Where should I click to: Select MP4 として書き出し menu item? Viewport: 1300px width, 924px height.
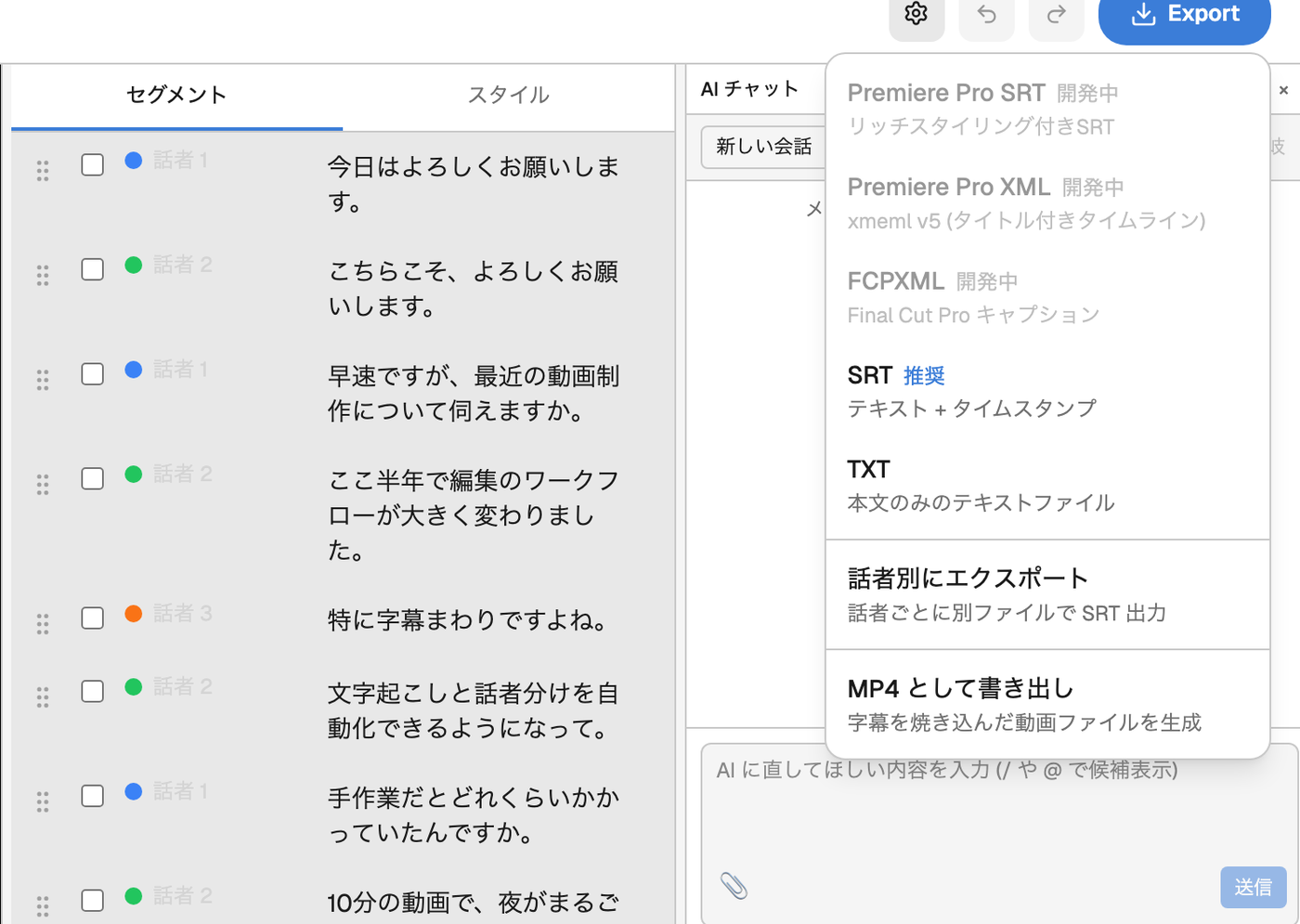[1047, 704]
